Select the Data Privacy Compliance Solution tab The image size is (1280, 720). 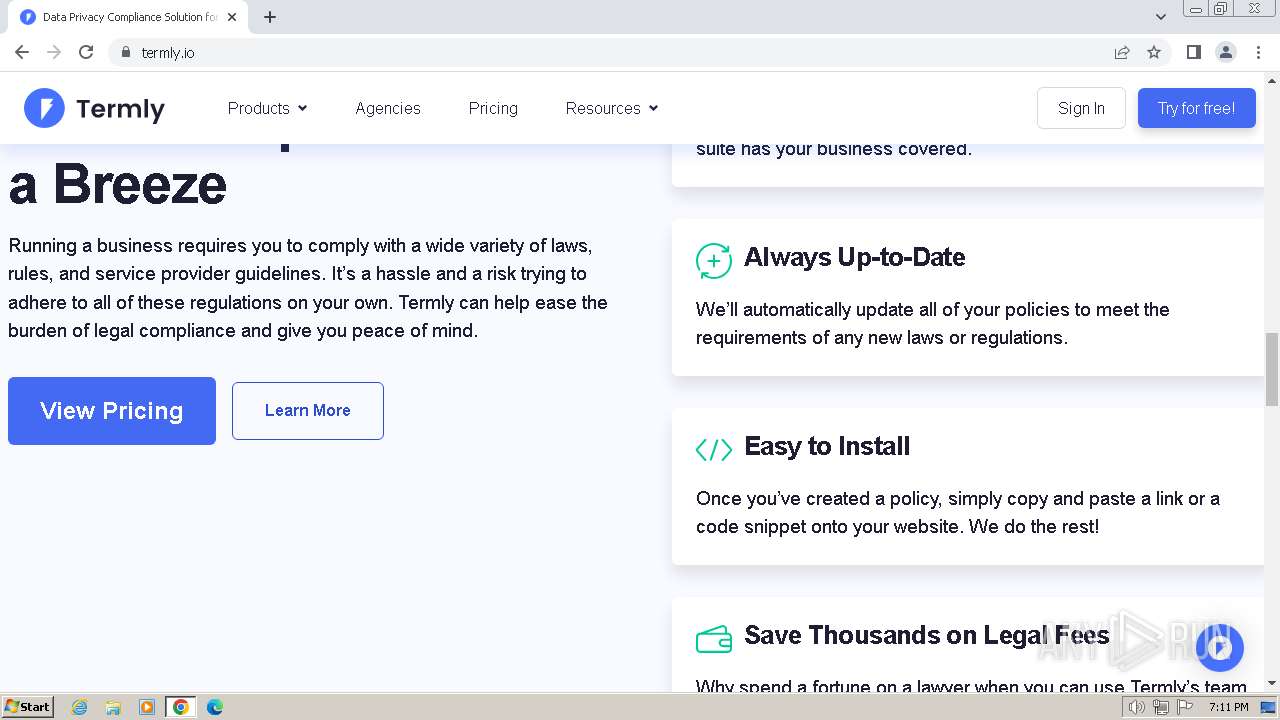click(128, 17)
